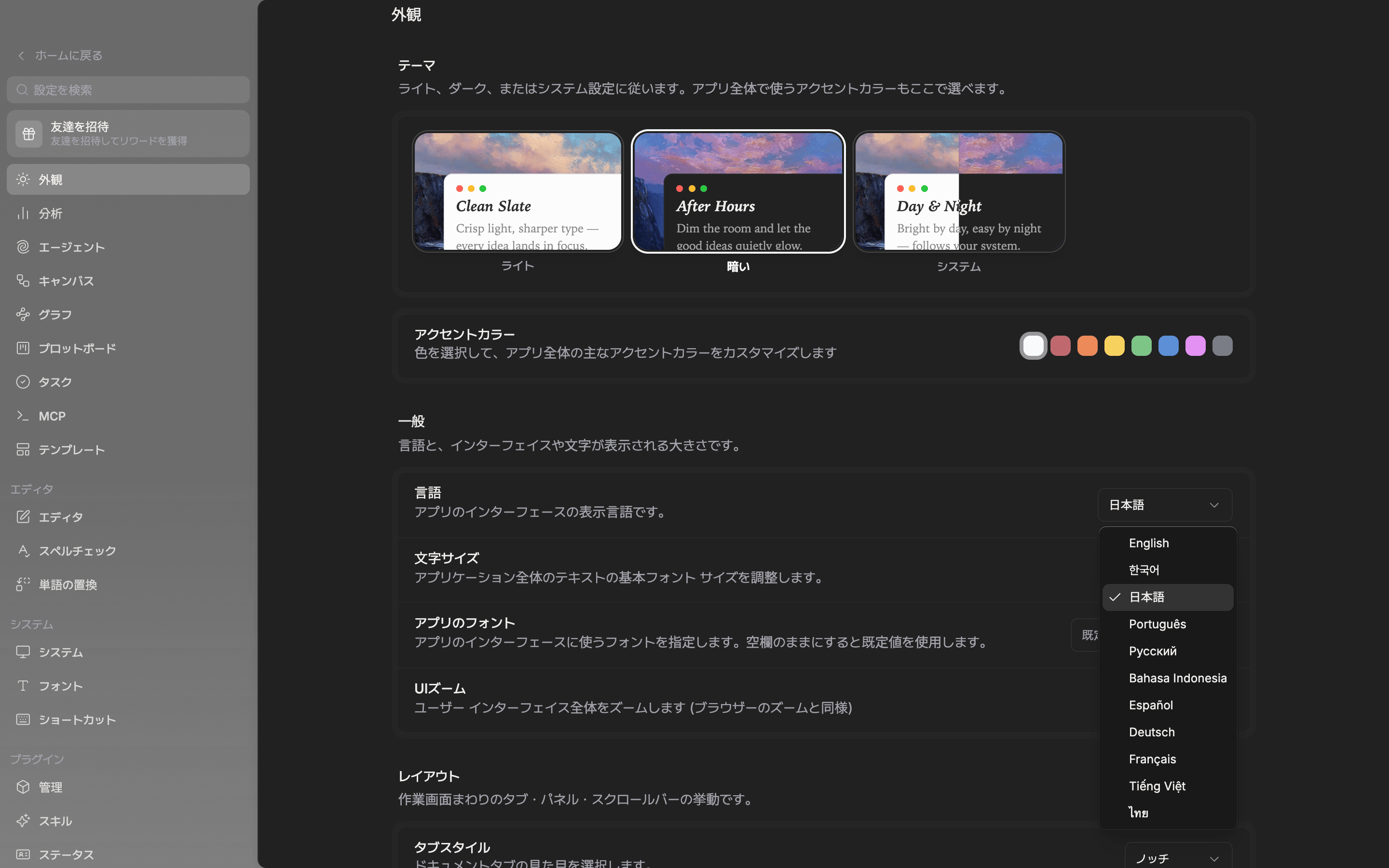Click the pencil icon beside エディタ item
Viewport: 1389px width, 868px height.
click(23, 516)
